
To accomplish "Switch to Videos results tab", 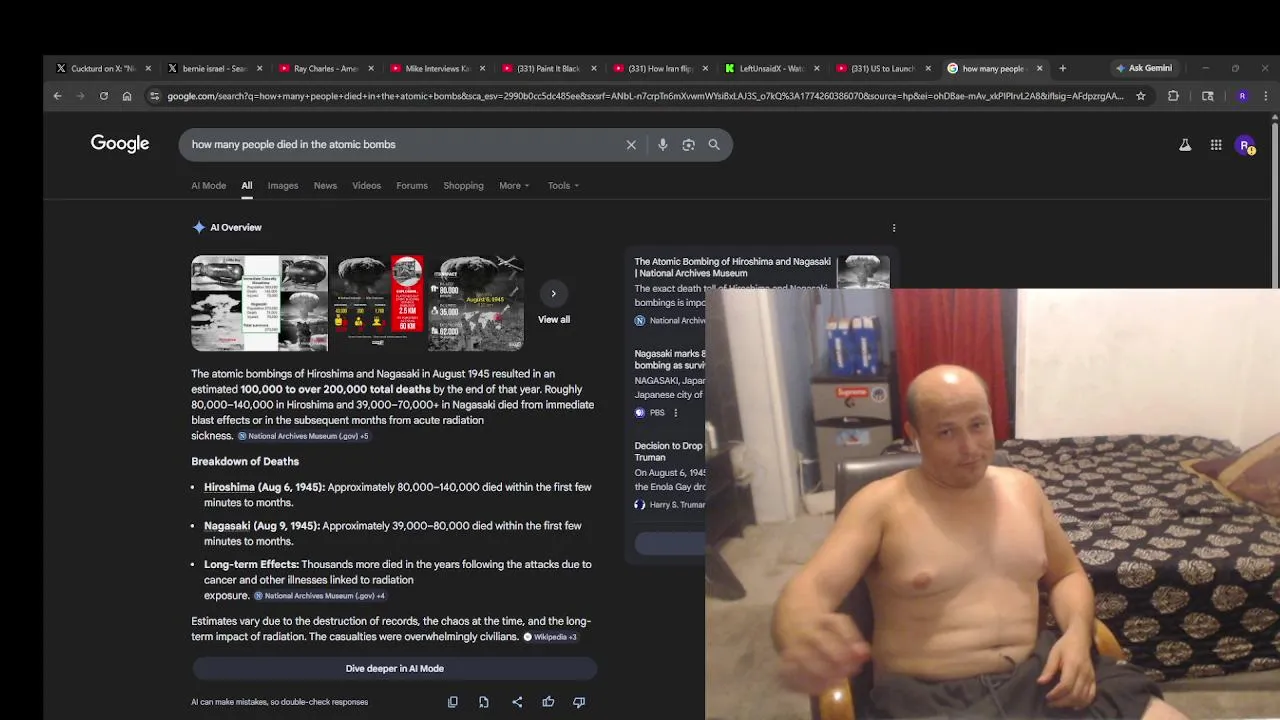I will coord(366,186).
